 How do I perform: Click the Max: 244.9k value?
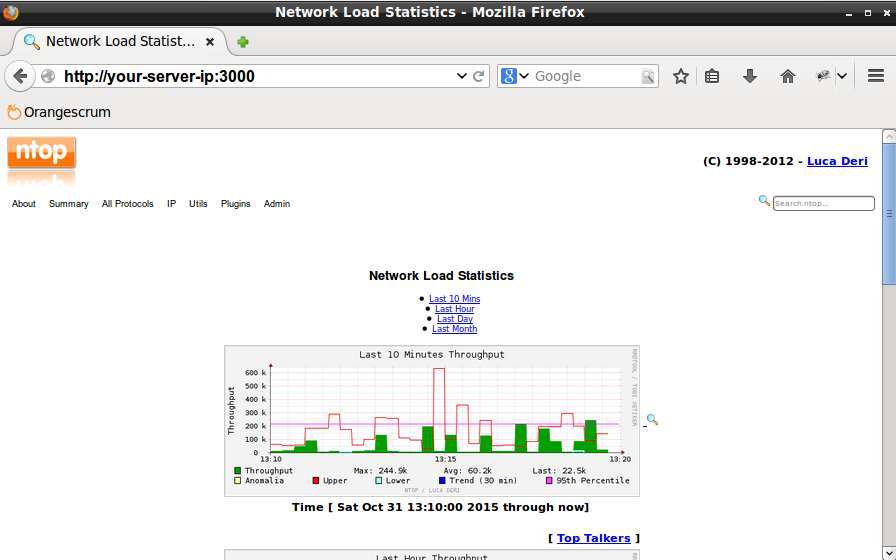pyautogui.click(x=381, y=471)
